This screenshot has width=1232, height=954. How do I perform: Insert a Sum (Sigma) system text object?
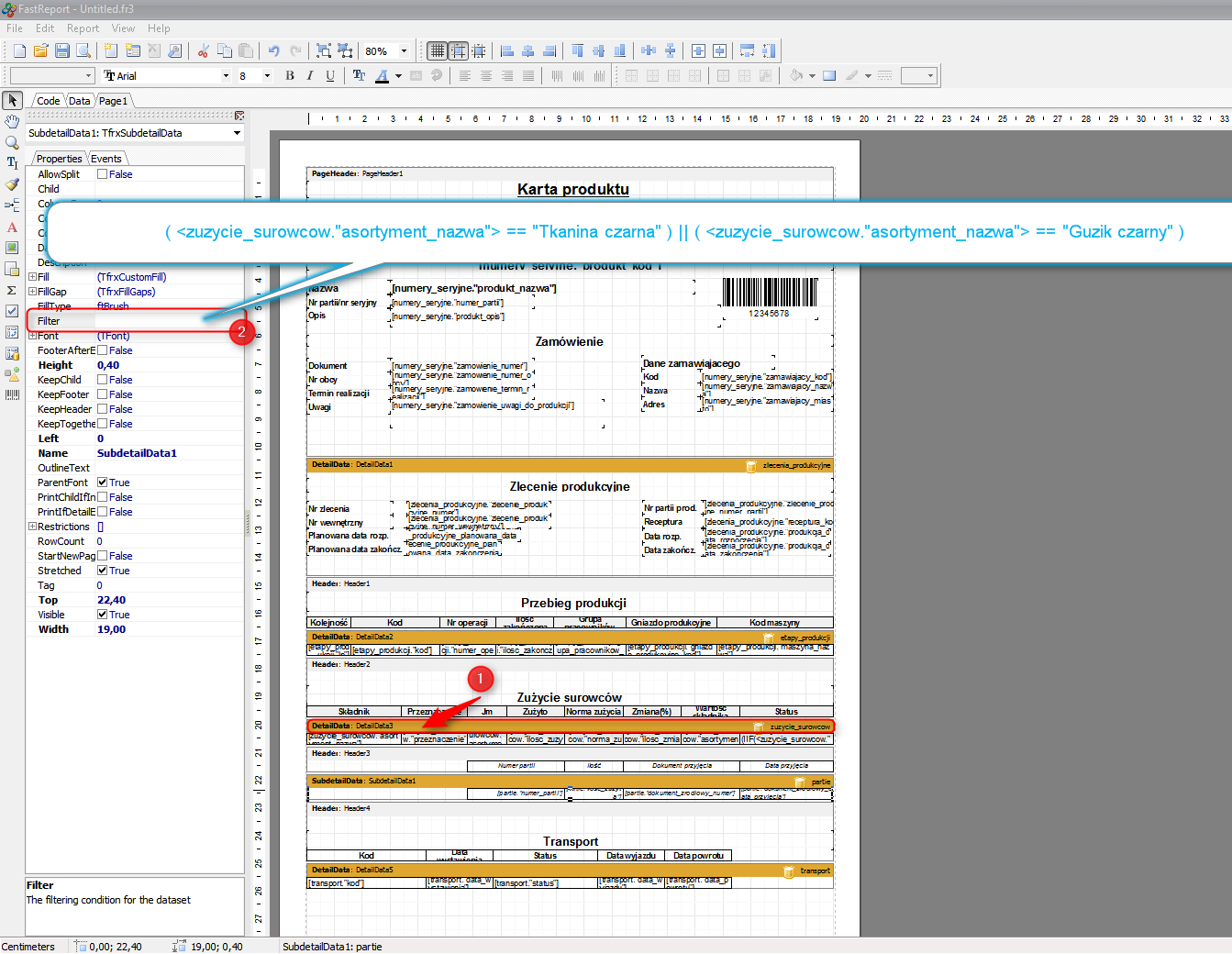(x=12, y=290)
